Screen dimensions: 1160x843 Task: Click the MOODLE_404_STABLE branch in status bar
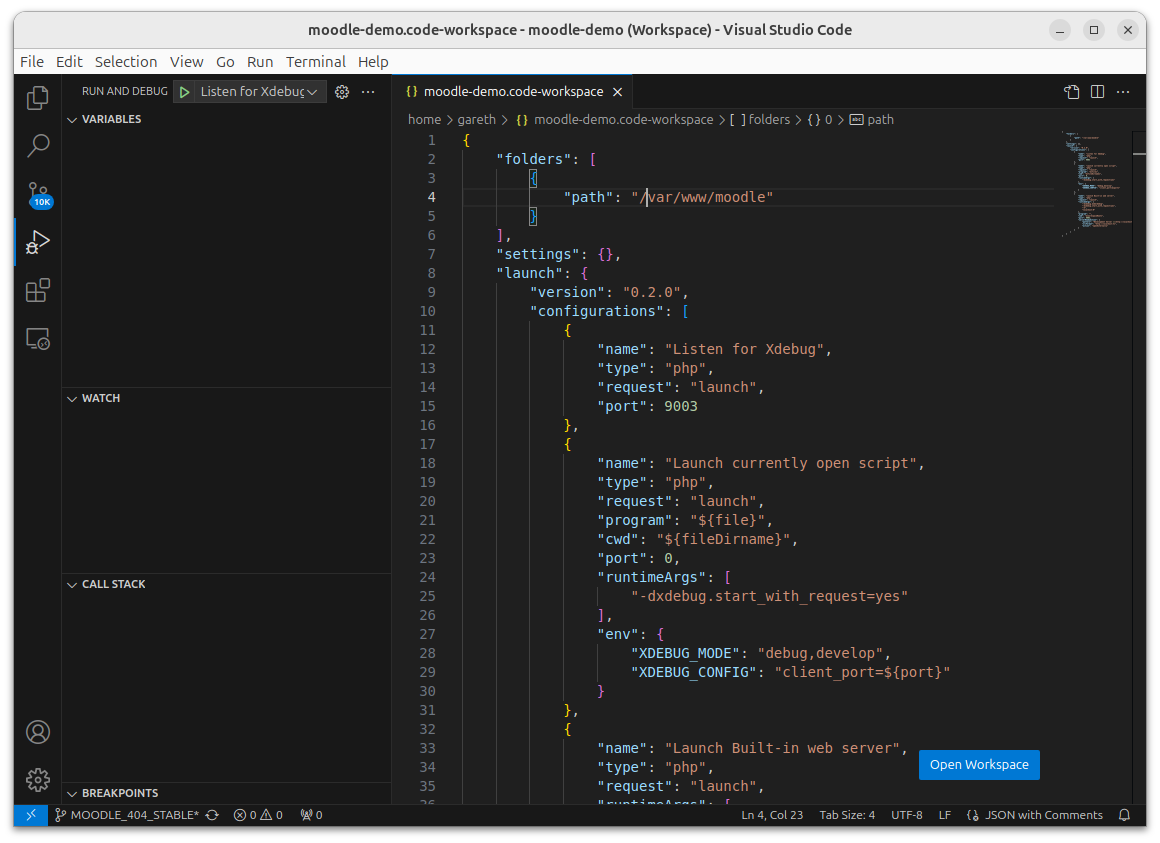[127, 815]
